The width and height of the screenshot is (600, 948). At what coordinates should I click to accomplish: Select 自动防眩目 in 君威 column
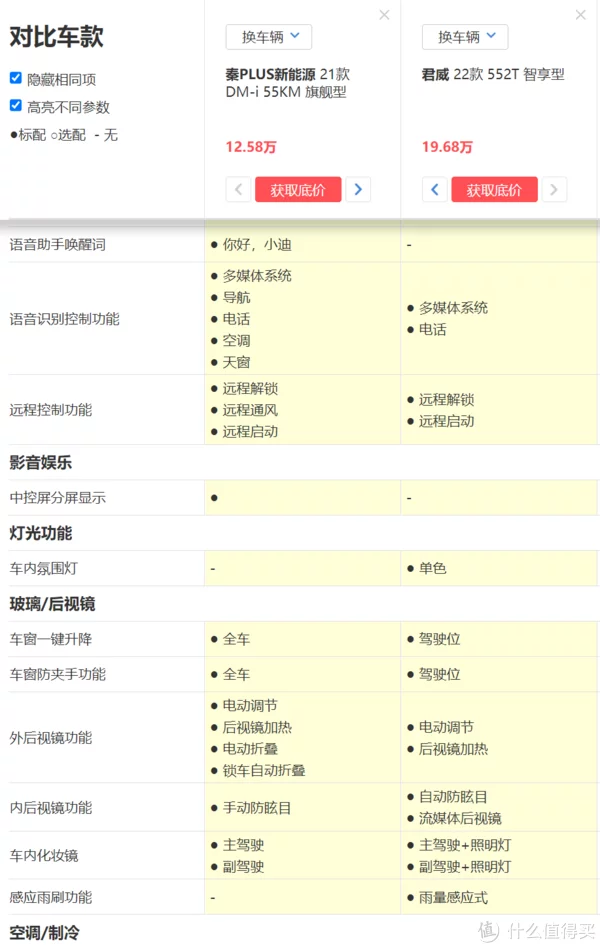[453, 797]
